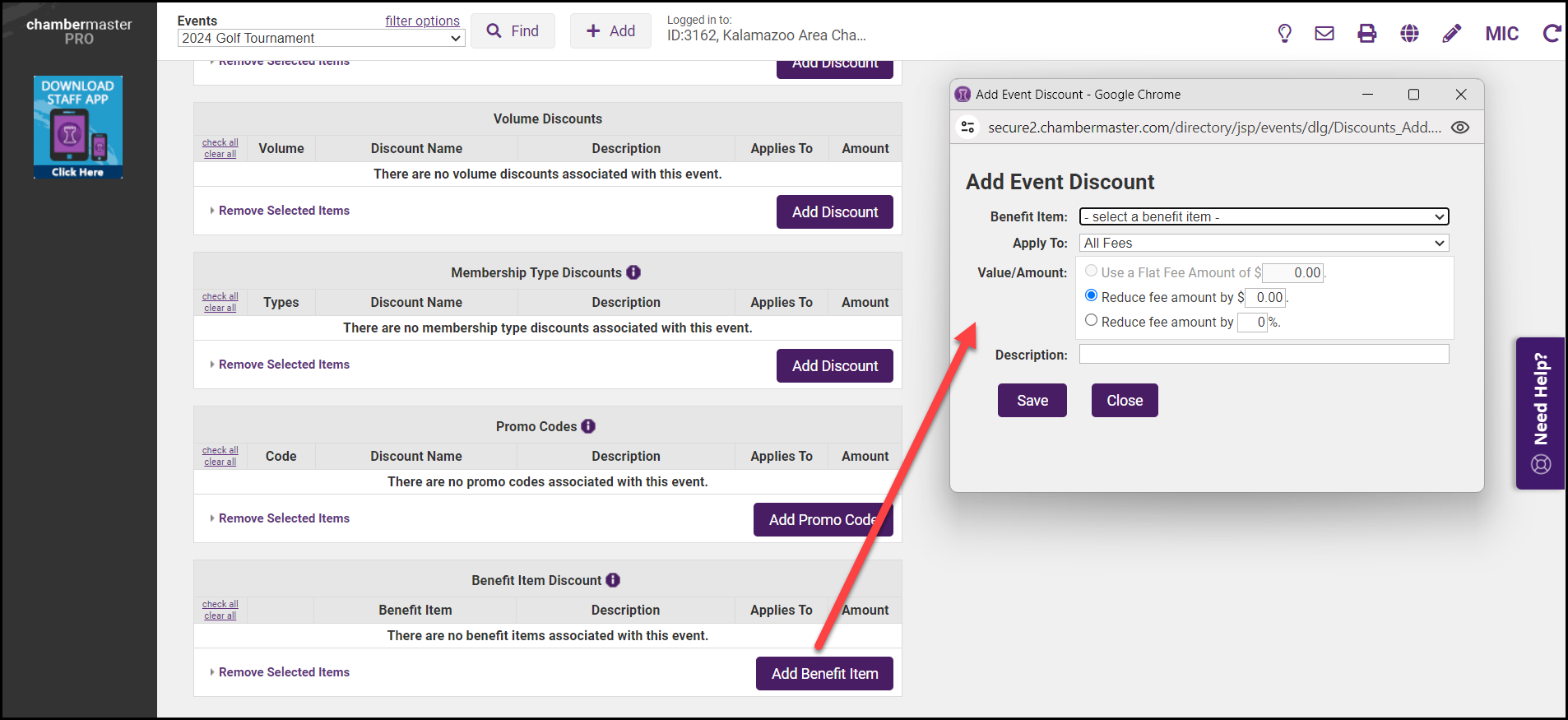Image resolution: width=1568 pixels, height=720 pixels.
Task: Click the lightbulb ideas icon
Action: (1284, 33)
